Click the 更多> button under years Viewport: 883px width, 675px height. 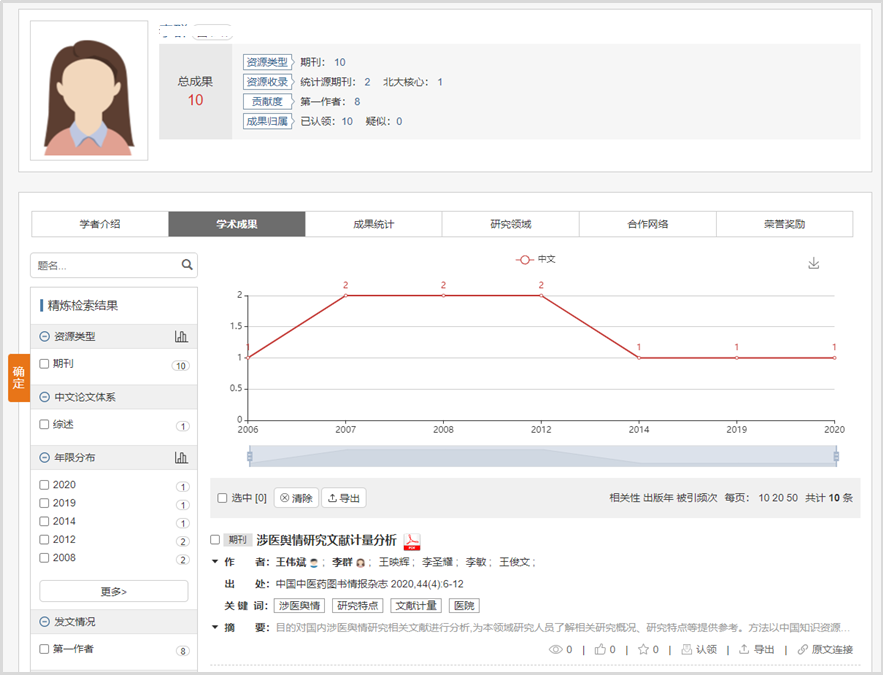(113, 591)
